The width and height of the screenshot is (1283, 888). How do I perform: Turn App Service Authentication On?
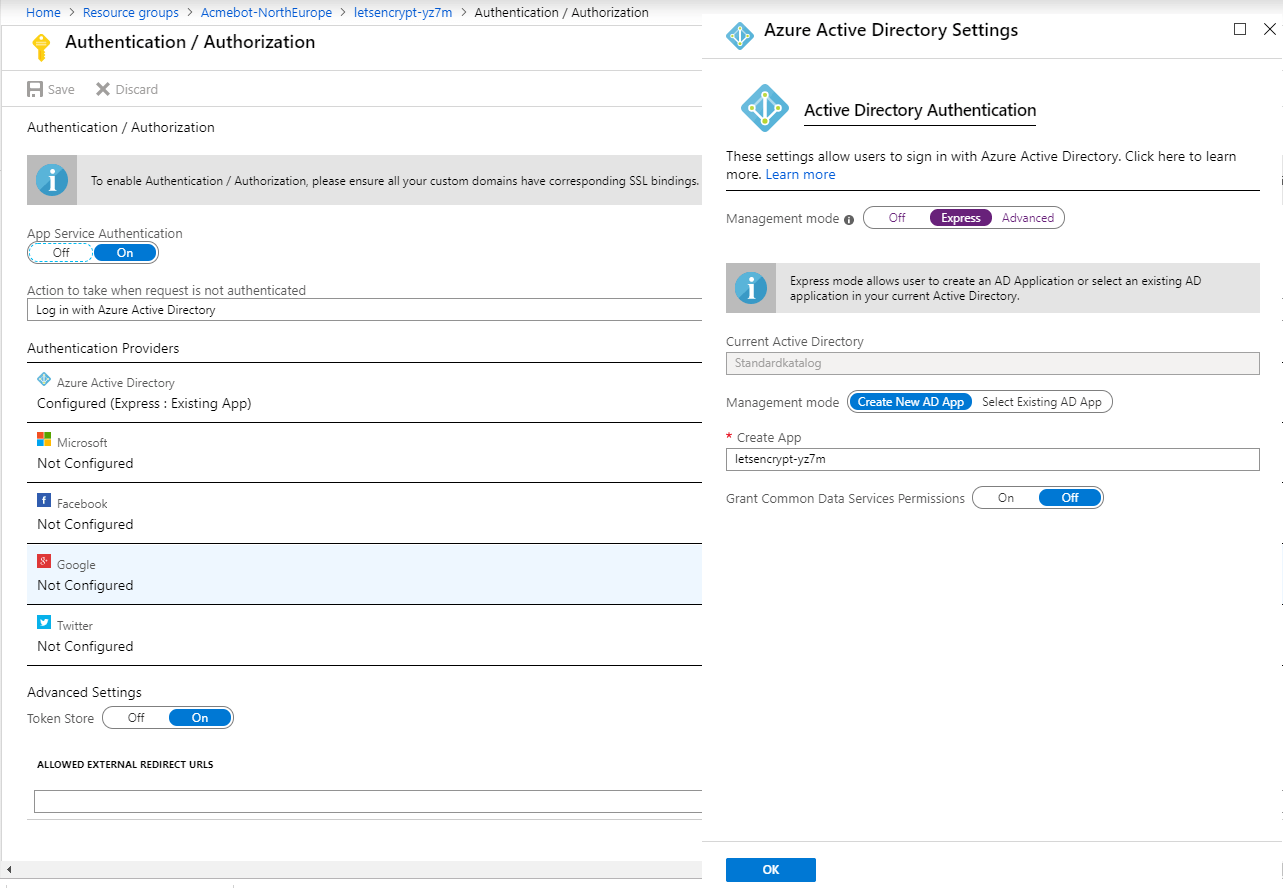(125, 253)
